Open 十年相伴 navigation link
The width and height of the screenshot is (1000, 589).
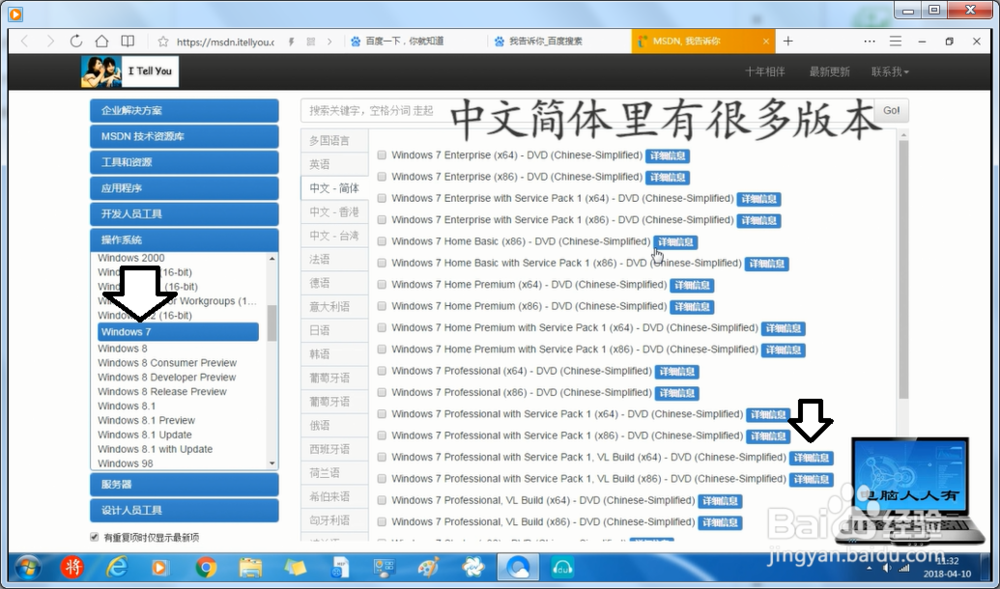(765, 72)
